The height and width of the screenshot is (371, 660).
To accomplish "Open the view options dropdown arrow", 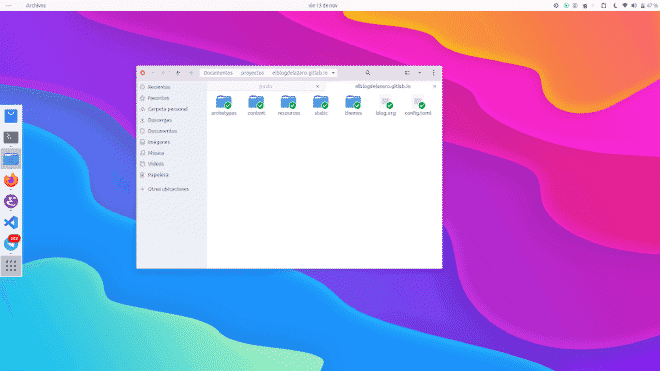I will [x=420, y=73].
